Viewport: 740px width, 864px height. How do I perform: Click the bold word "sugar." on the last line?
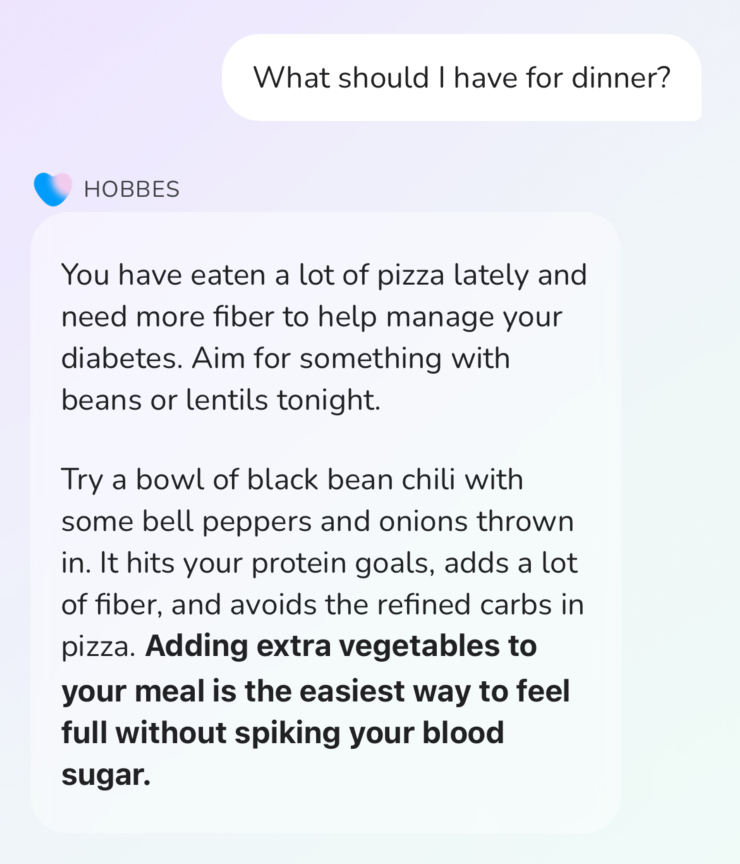click(105, 773)
